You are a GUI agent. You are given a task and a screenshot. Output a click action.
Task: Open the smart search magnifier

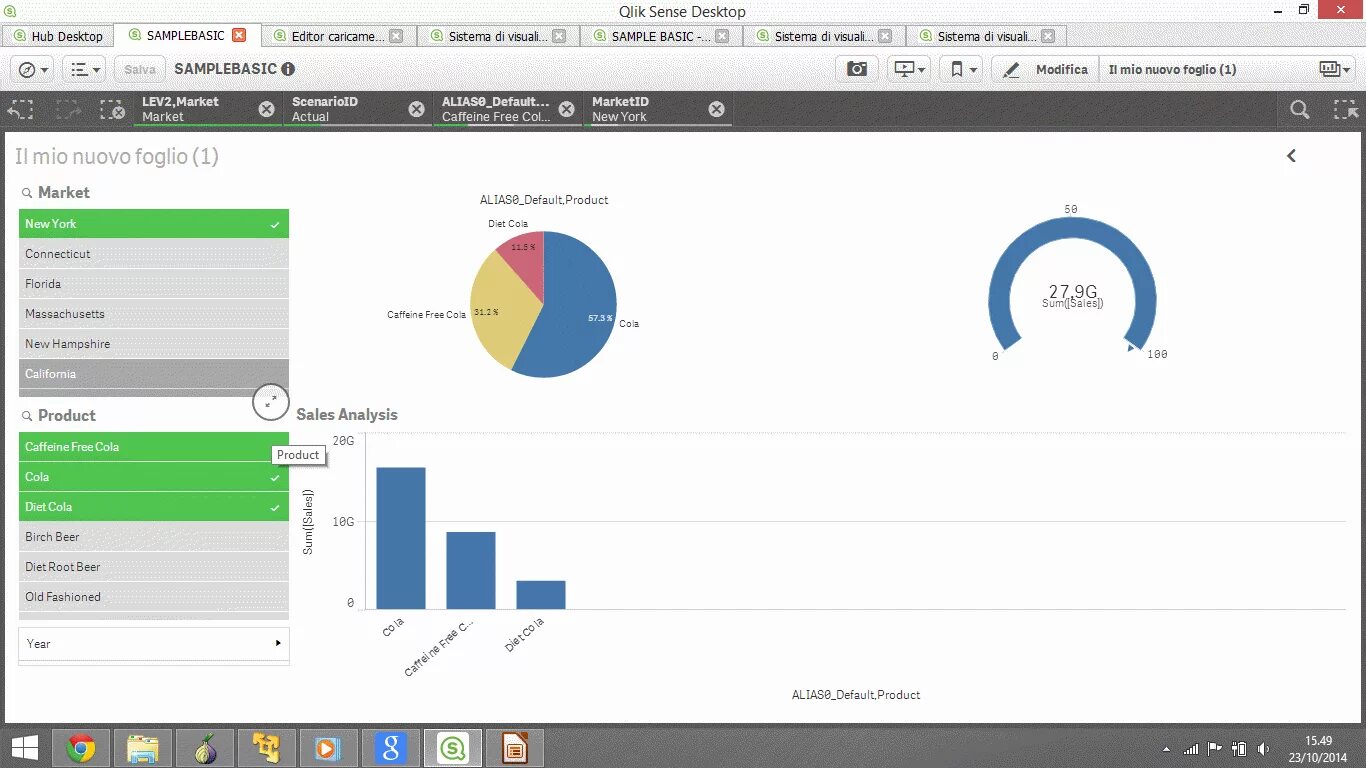(1299, 110)
